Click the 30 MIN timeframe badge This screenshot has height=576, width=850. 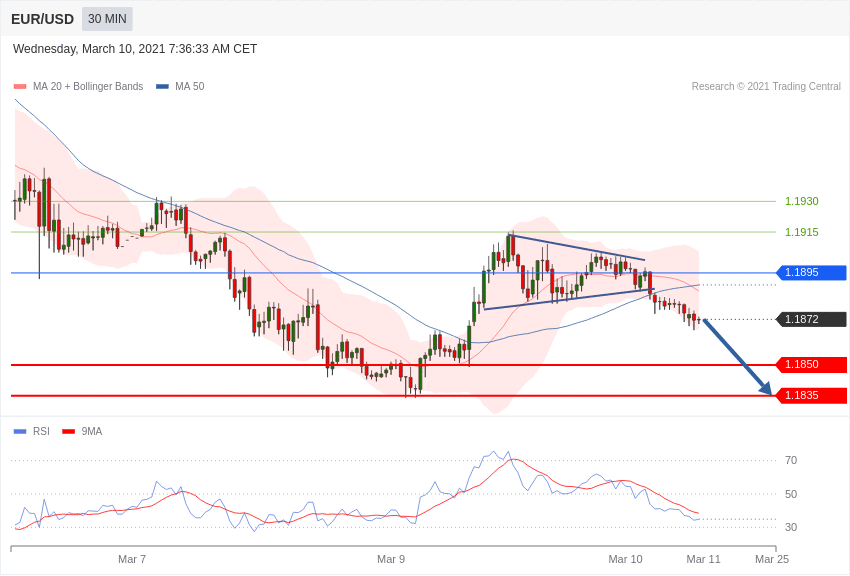(107, 19)
